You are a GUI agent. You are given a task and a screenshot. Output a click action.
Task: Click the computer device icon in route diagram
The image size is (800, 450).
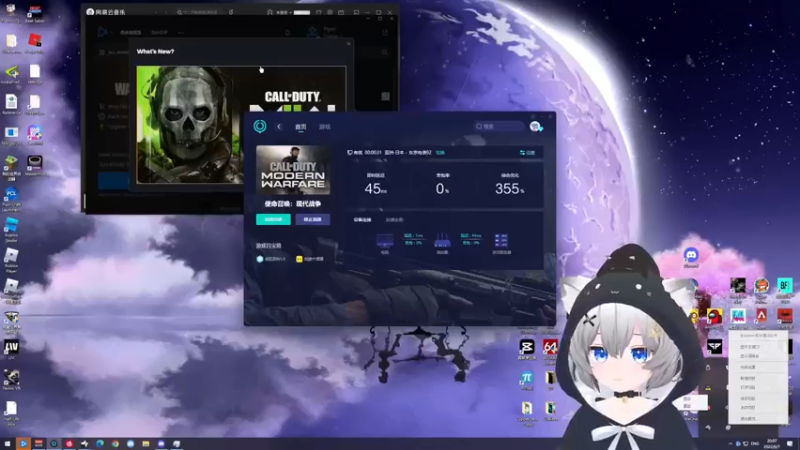tap(385, 240)
